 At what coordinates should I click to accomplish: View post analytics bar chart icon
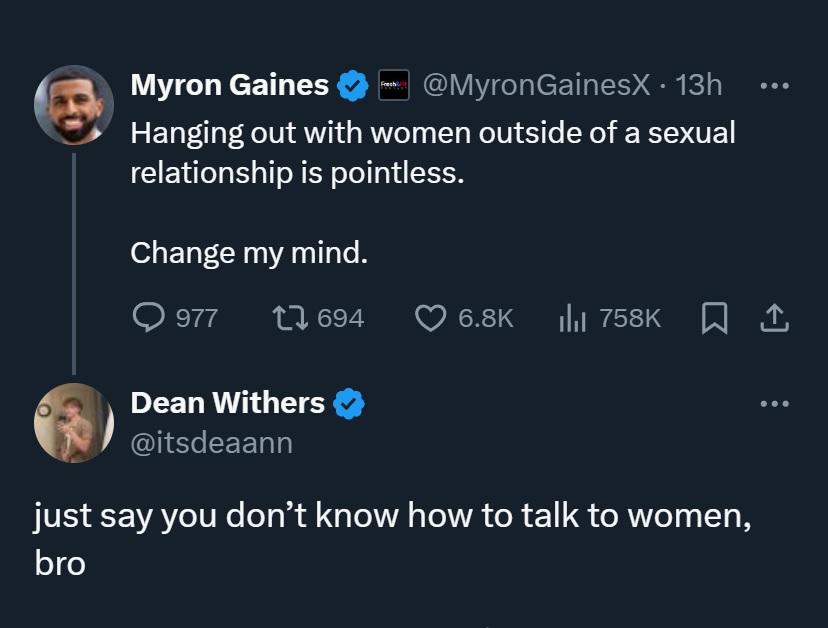[x=572, y=317]
